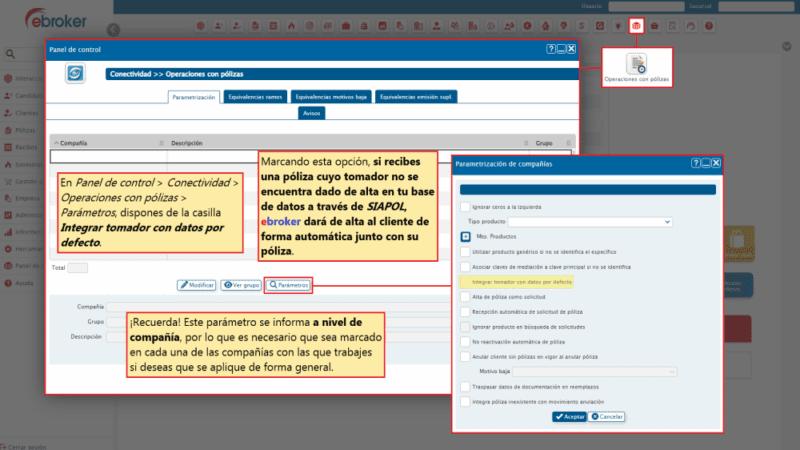Click the dollar sign icon in top toolbar
Viewport: 800px width, 450px height.
582,26
